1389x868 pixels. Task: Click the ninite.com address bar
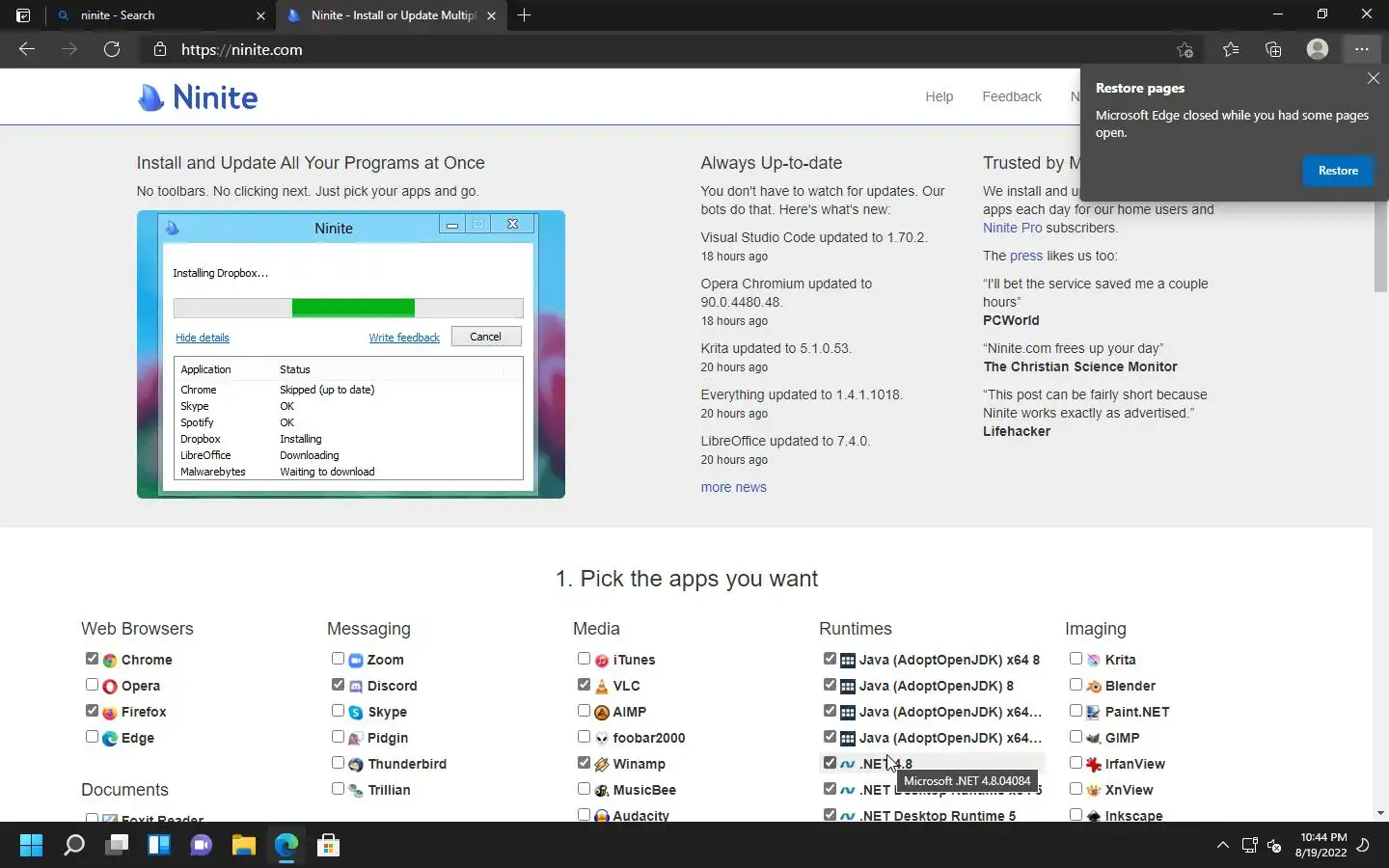pos(656,49)
